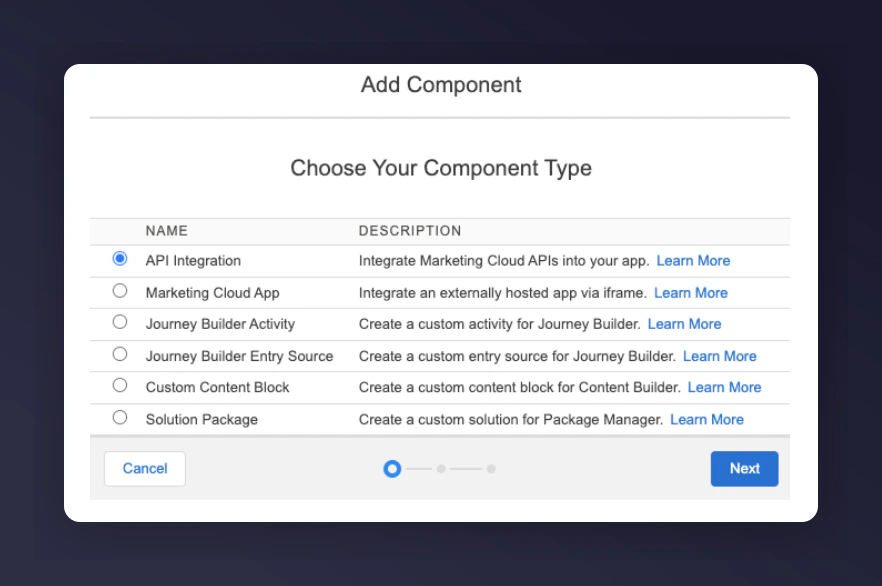882x586 pixels.
Task: Open Learn More link for API Integration
Action: coord(693,261)
